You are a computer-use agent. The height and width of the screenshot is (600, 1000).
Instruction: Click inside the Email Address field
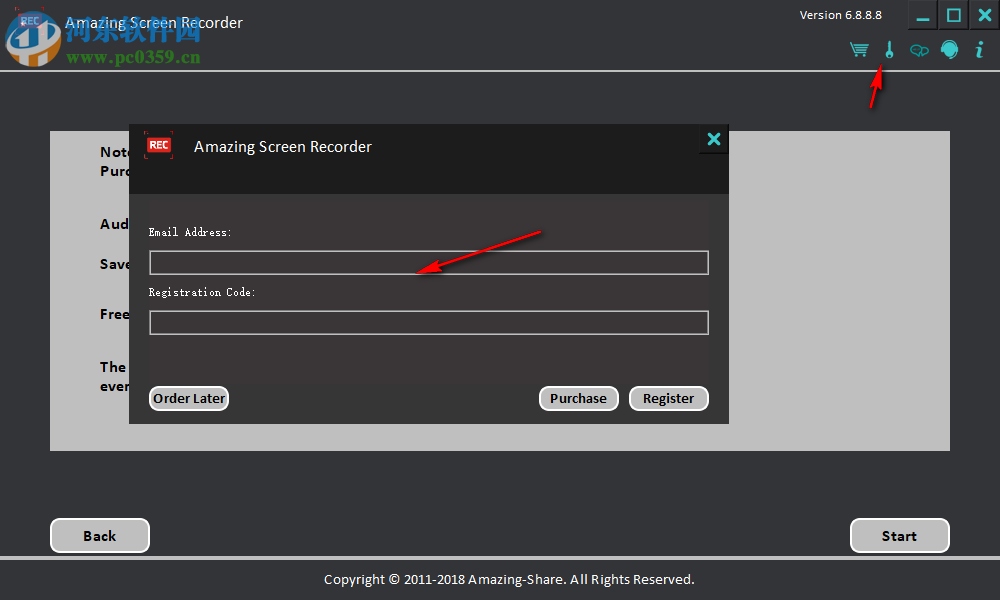(x=428, y=262)
